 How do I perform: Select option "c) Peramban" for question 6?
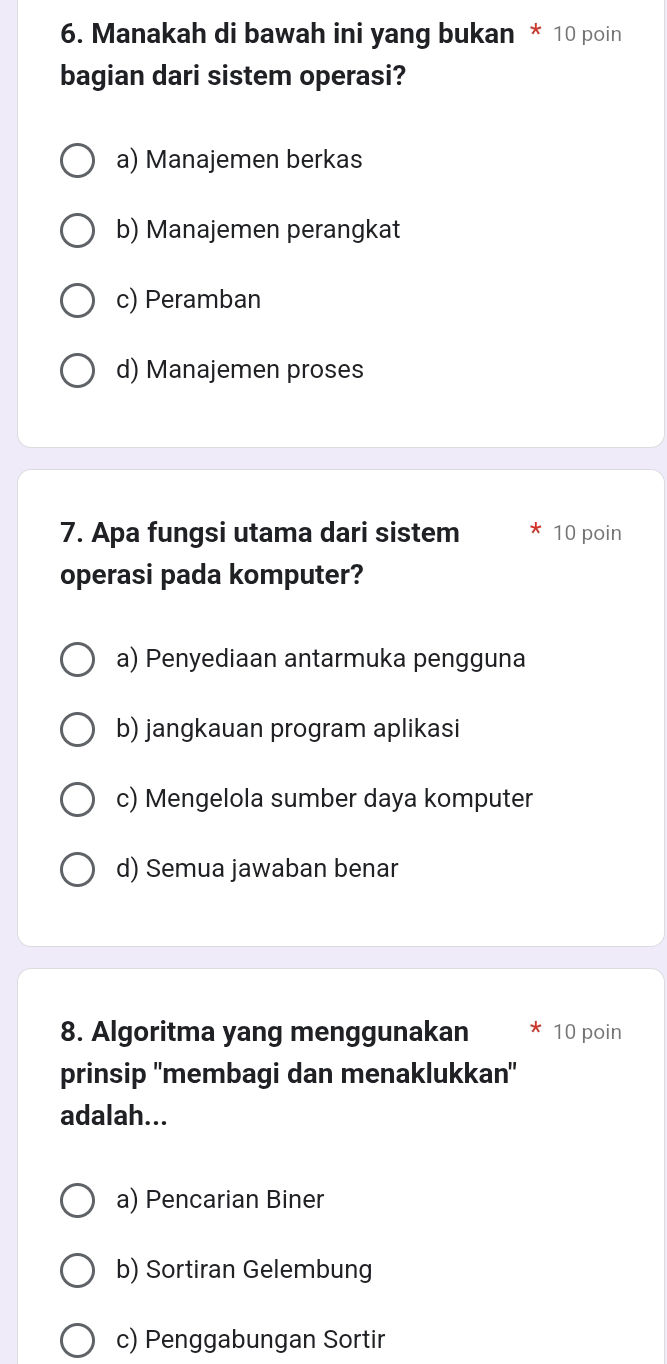77,300
